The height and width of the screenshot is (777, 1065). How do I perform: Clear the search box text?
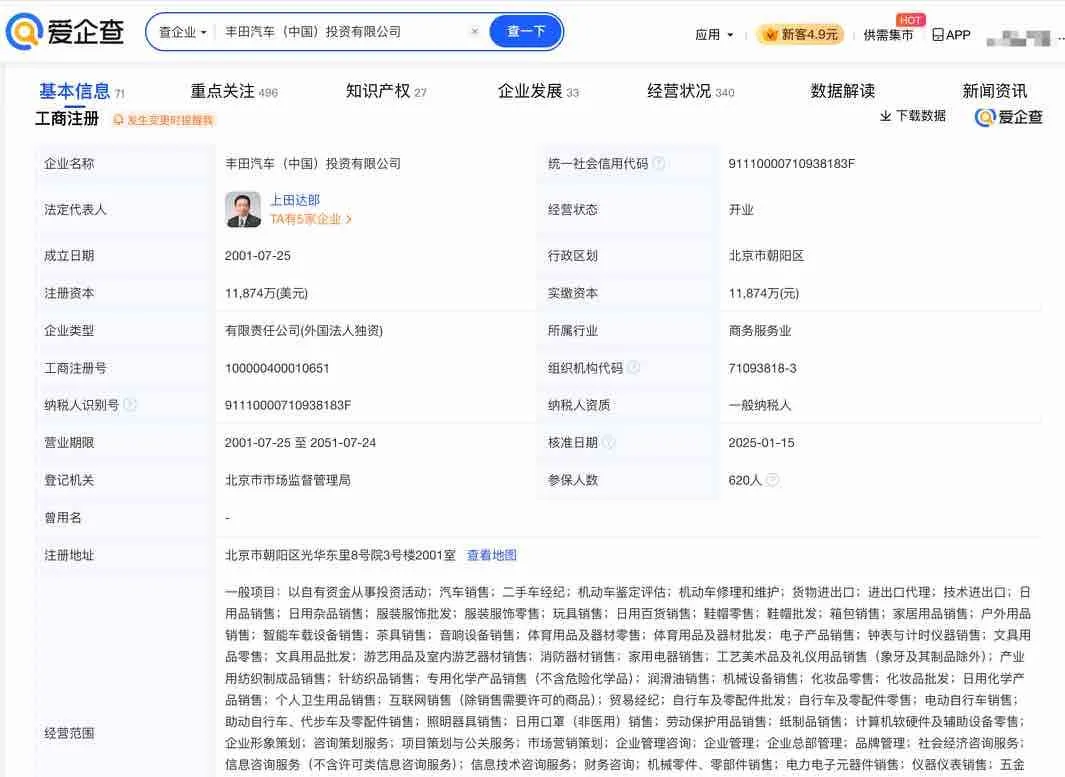click(475, 32)
